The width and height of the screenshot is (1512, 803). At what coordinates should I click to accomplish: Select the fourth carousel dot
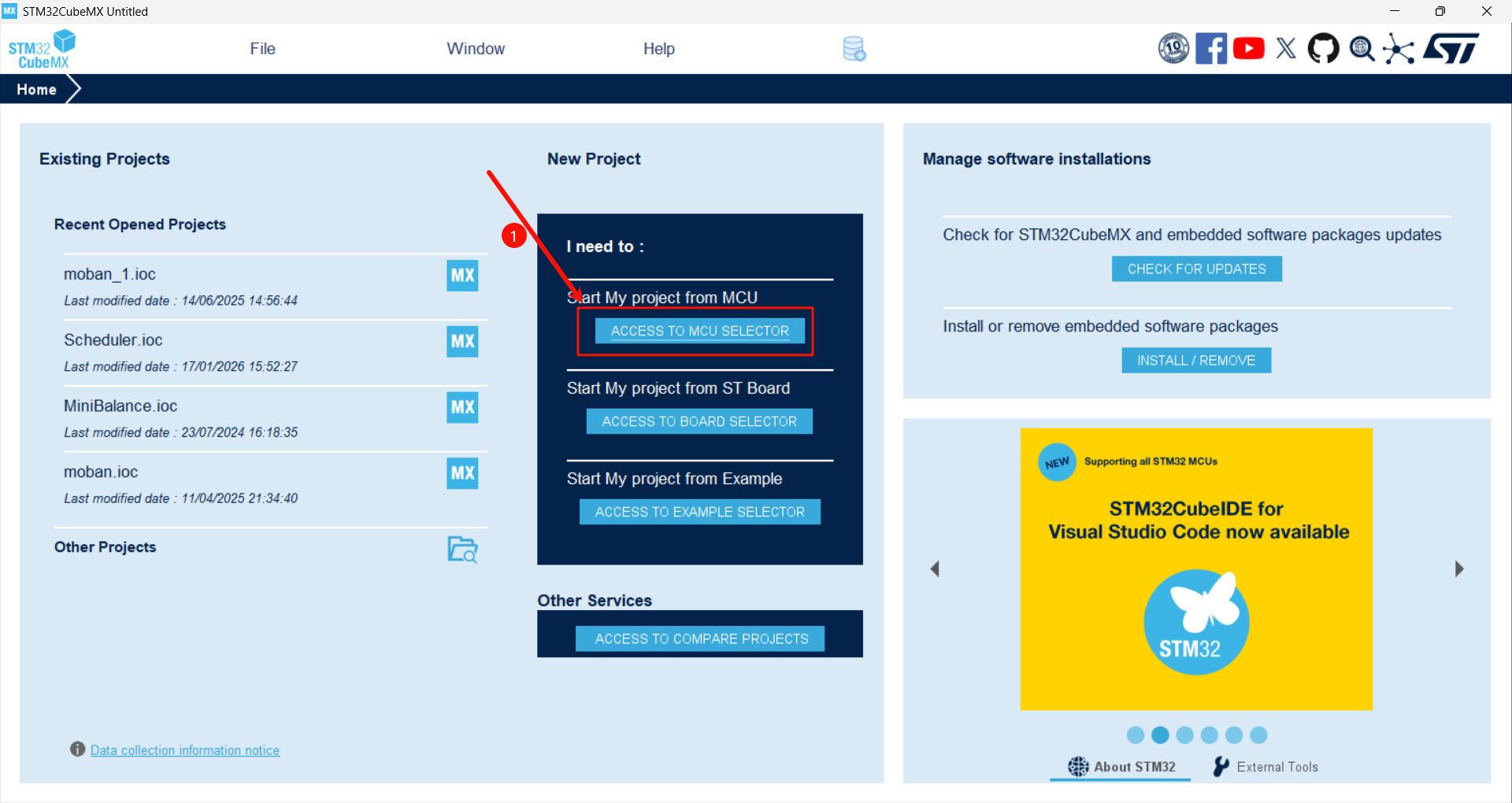[x=1210, y=735]
